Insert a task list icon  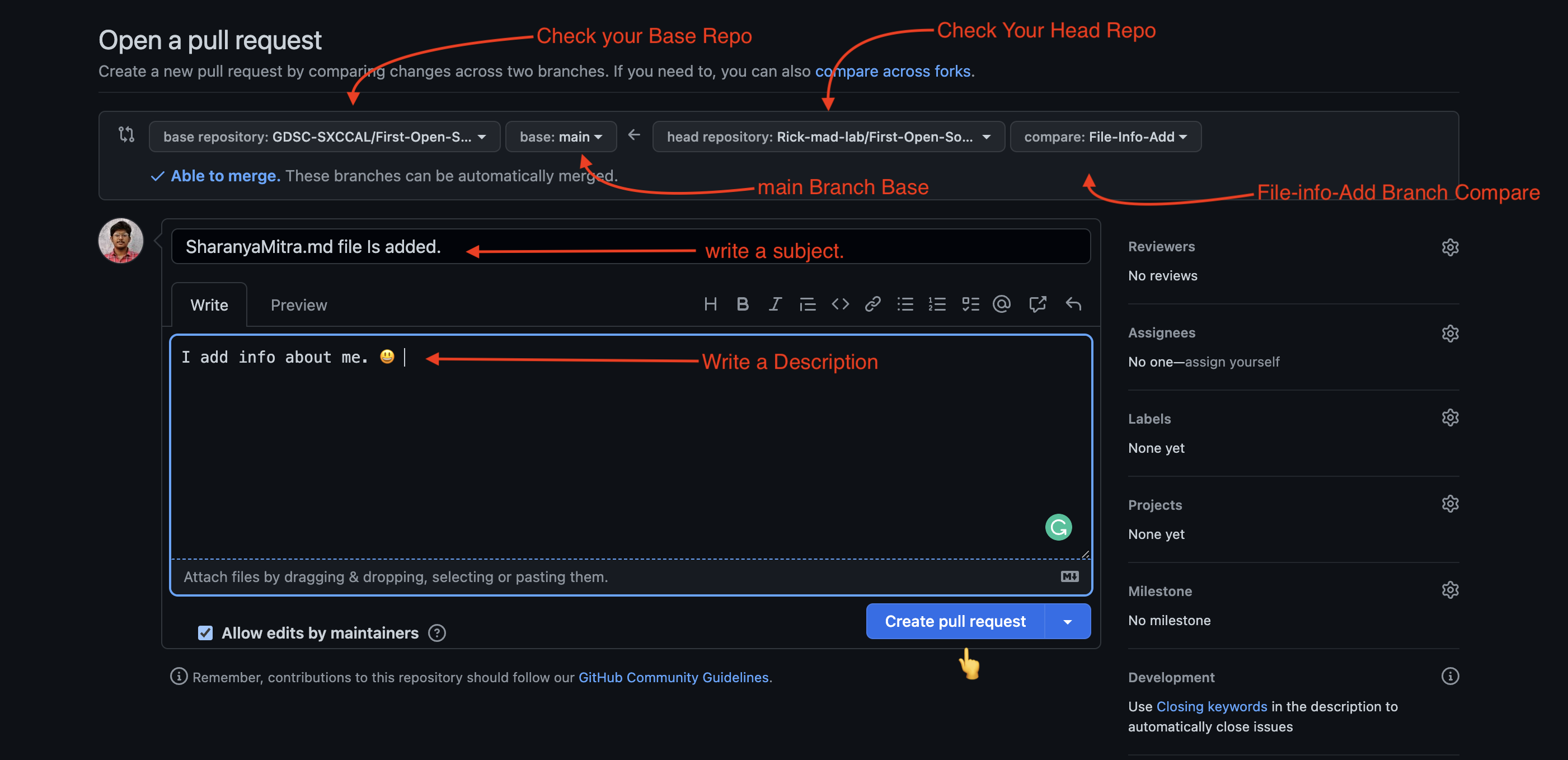coord(970,304)
